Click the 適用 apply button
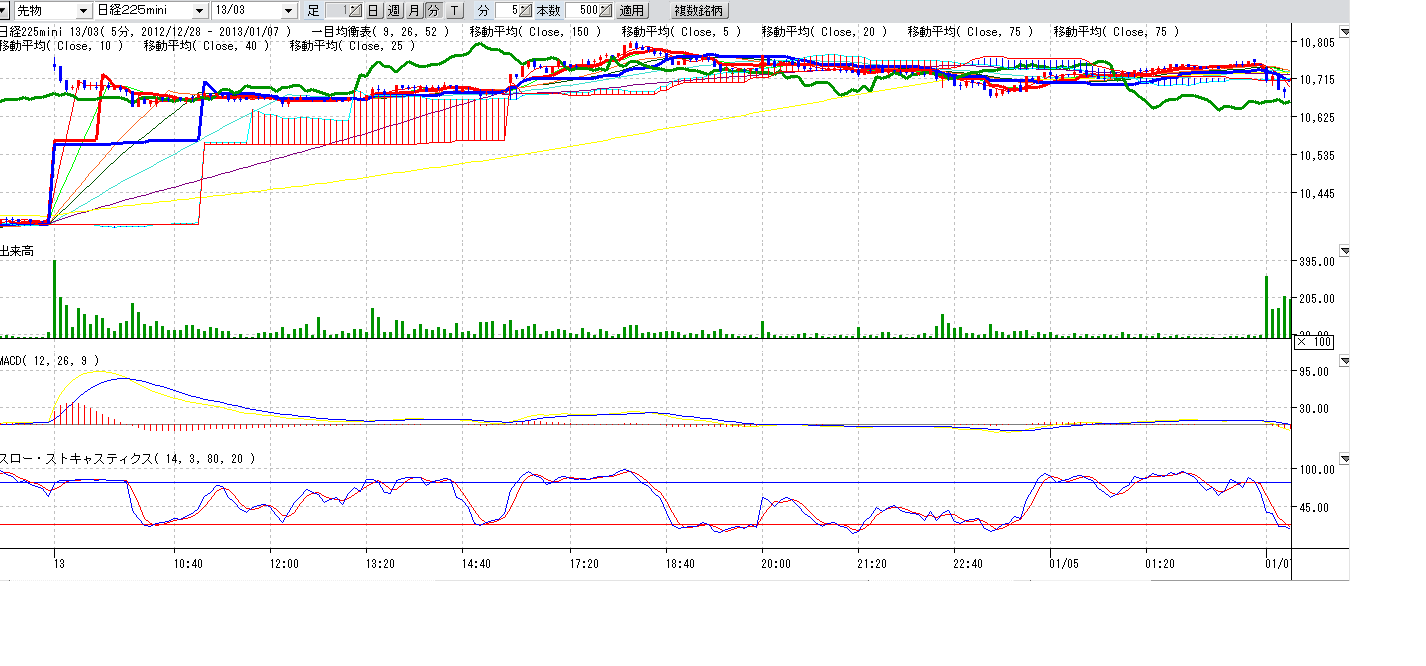Image resolution: width=1426 pixels, height=666 pixels. click(631, 10)
